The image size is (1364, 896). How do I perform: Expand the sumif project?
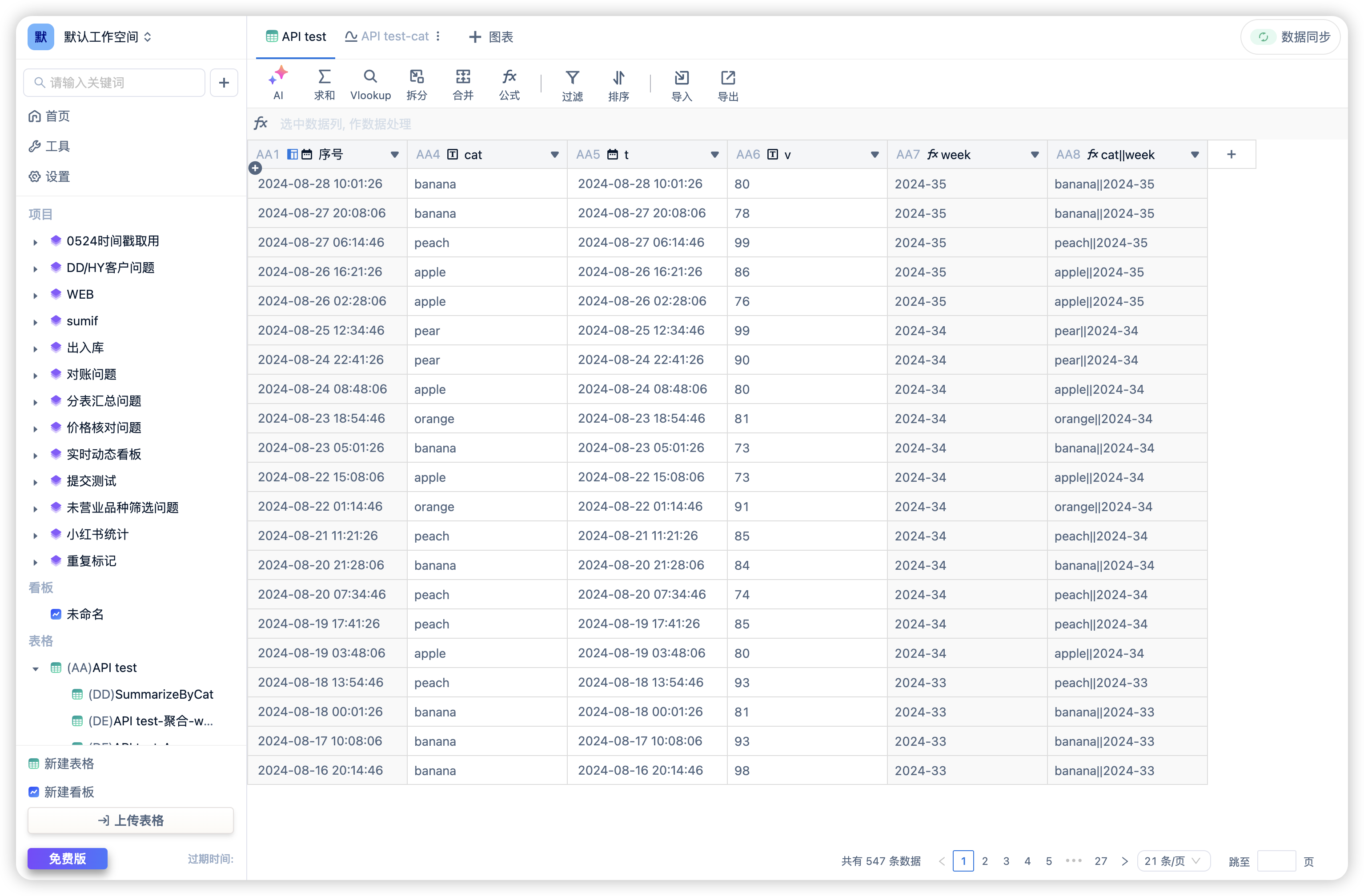[x=36, y=322]
